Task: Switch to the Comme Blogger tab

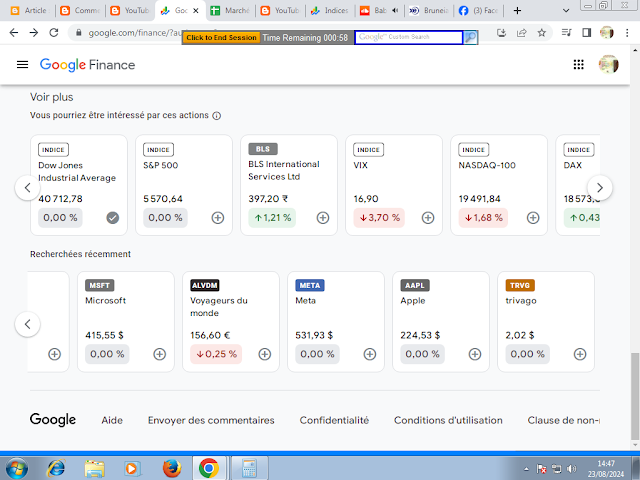Action: pyautogui.click(x=81, y=11)
